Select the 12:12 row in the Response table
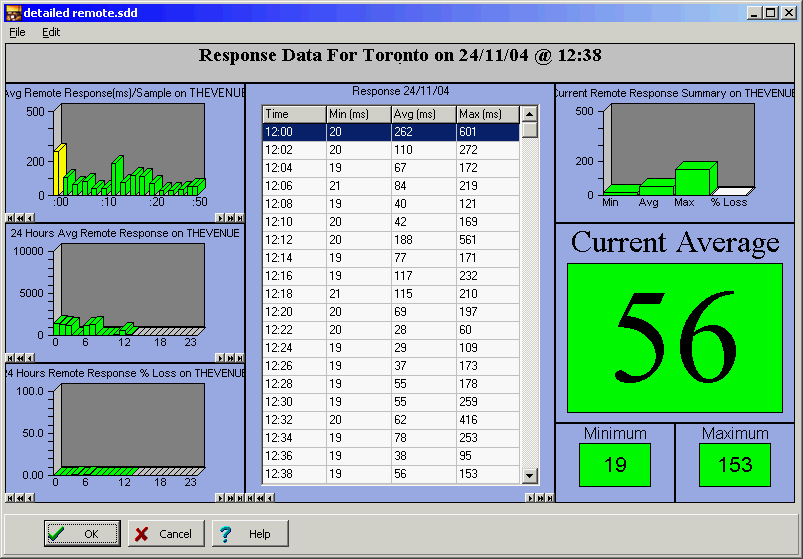This screenshot has height=559, width=803. [390, 240]
